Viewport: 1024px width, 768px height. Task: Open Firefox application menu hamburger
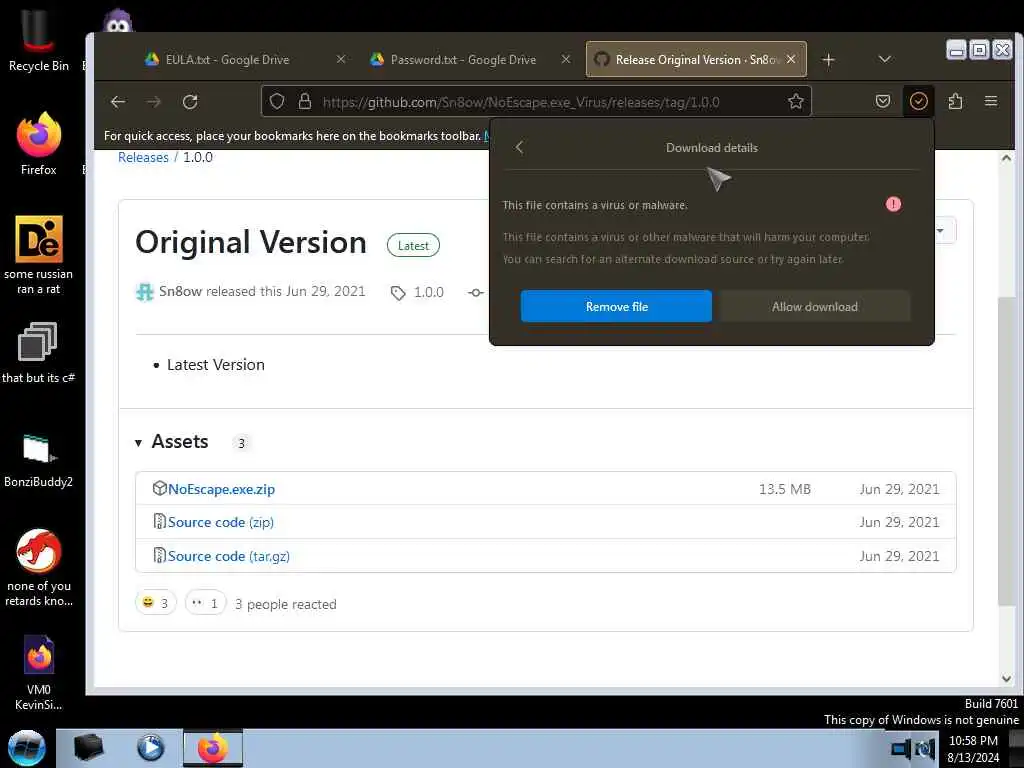(x=991, y=102)
